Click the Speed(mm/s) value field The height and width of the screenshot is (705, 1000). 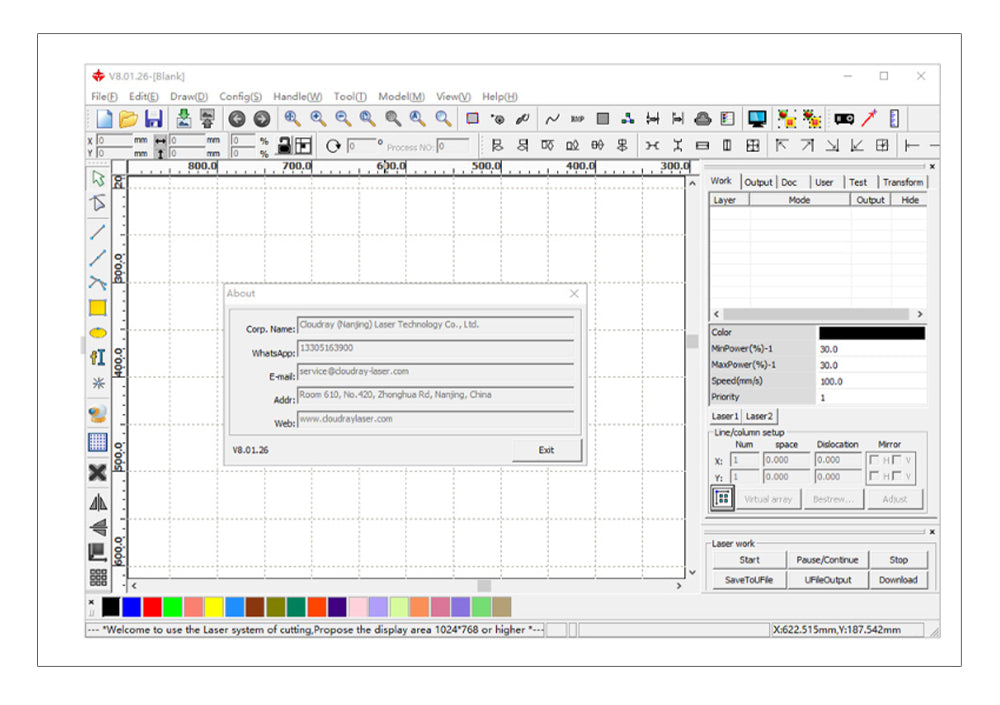point(871,381)
